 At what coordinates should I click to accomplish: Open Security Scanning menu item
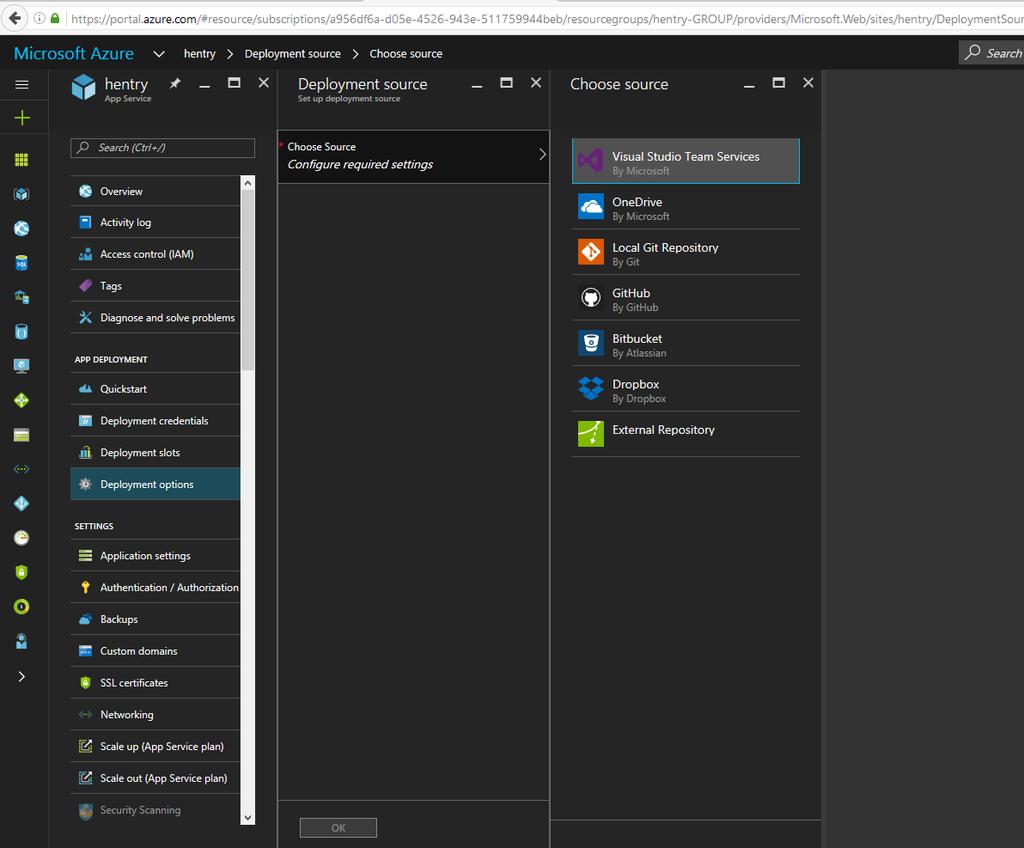point(155,810)
